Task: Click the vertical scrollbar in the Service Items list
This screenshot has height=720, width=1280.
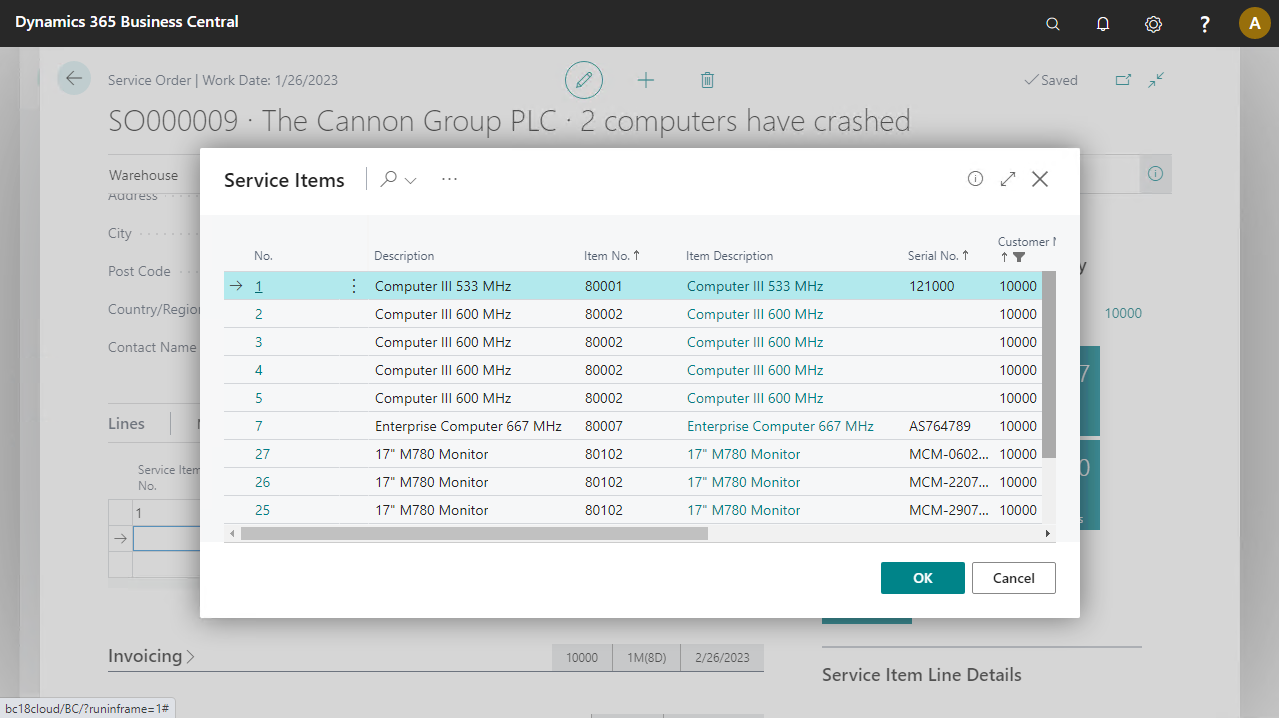Action: point(1049,365)
